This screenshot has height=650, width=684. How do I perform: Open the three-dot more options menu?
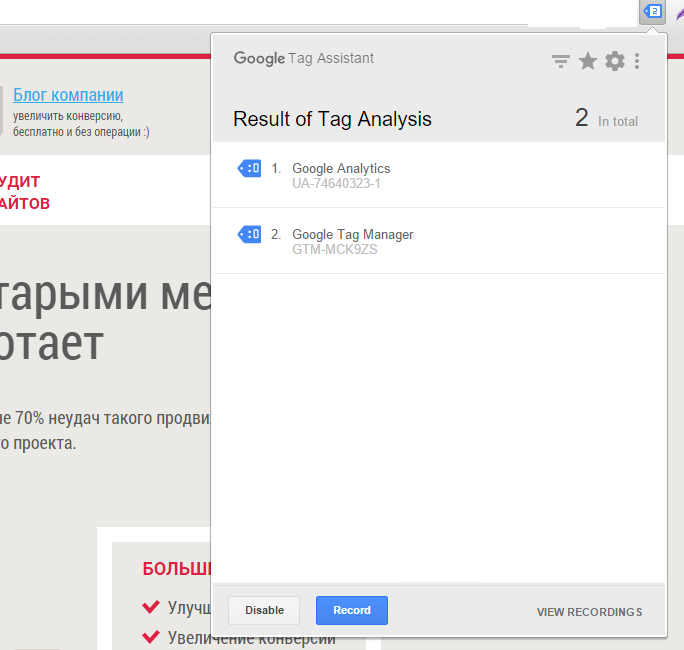637,61
